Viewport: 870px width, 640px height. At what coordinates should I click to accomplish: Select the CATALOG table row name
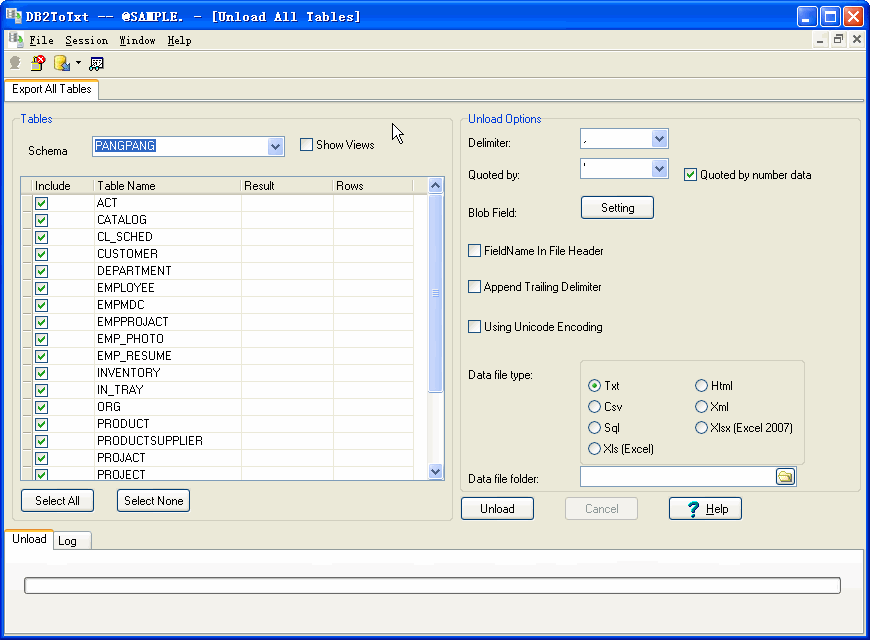122,220
